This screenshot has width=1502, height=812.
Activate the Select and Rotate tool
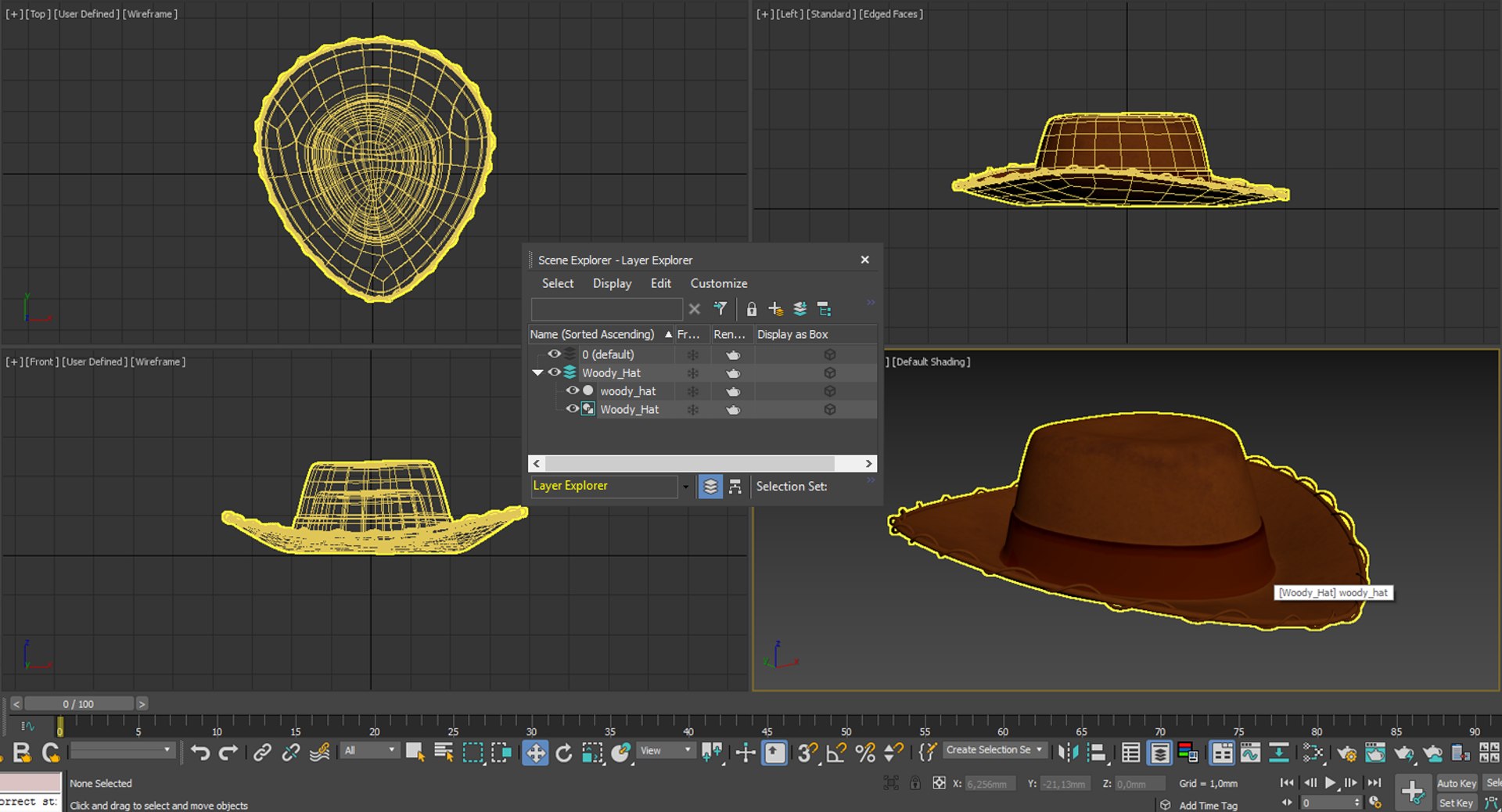563,753
